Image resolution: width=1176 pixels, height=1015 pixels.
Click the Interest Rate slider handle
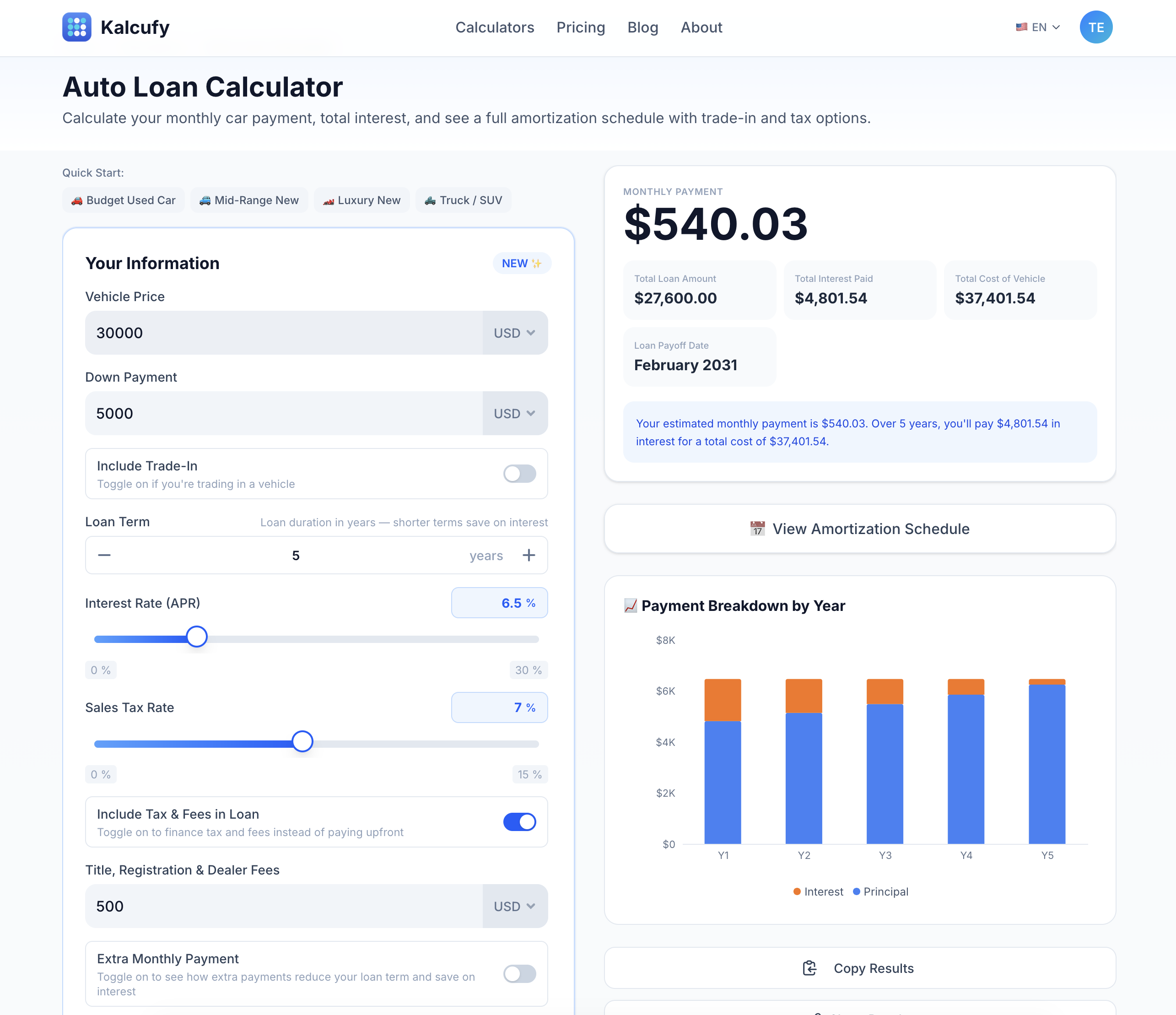(x=197, y=637)
